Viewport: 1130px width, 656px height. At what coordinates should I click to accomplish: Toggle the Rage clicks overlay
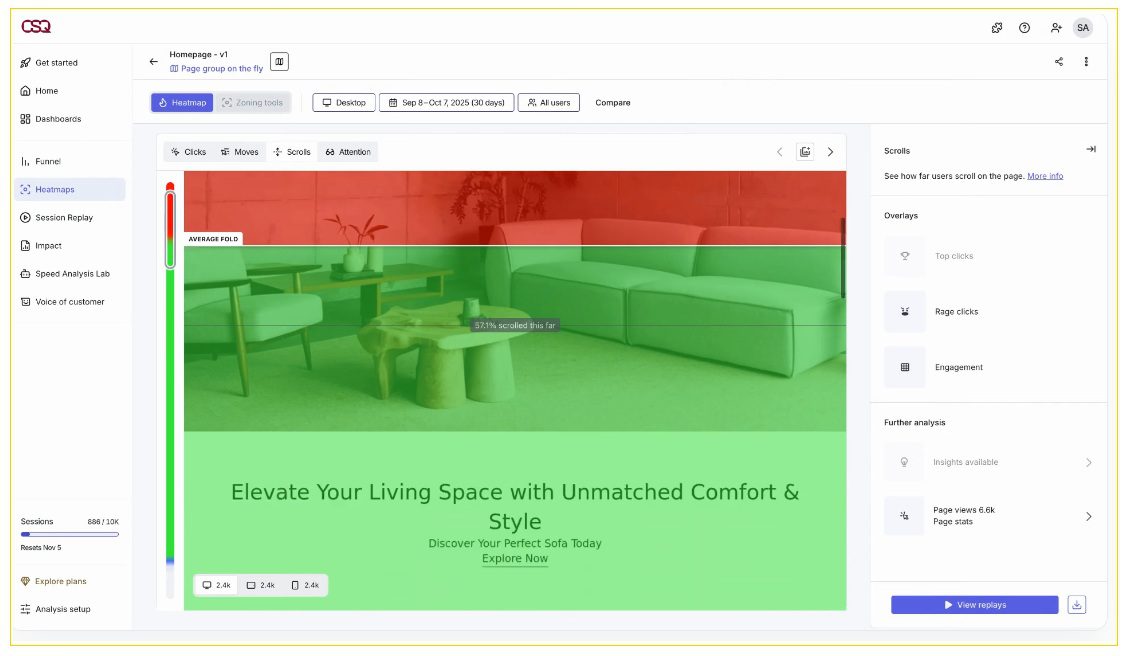pyautogui.click(x=905, y=312)
